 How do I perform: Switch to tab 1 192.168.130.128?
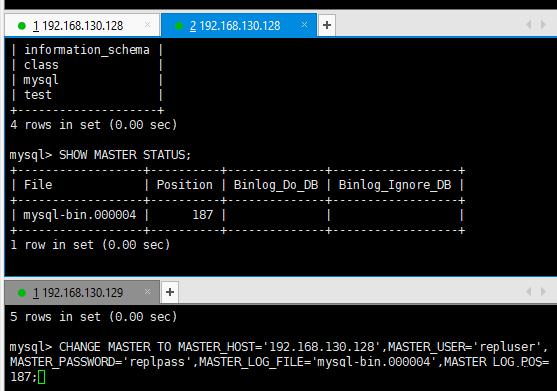(82, 25)
